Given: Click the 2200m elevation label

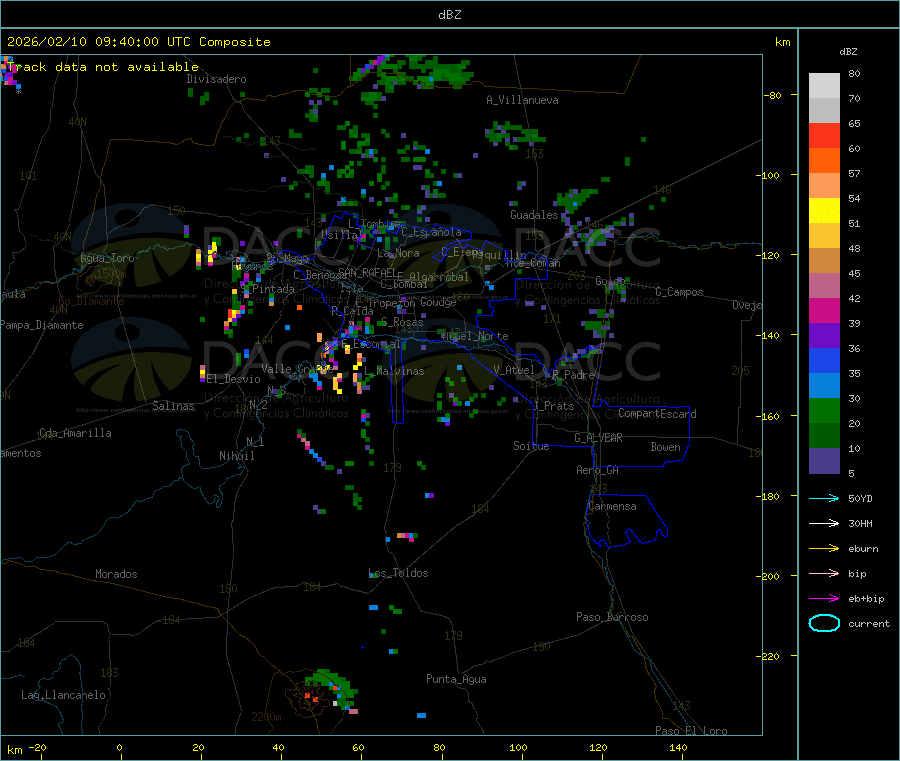Looking at the screenshot, I should pos(266,717).
